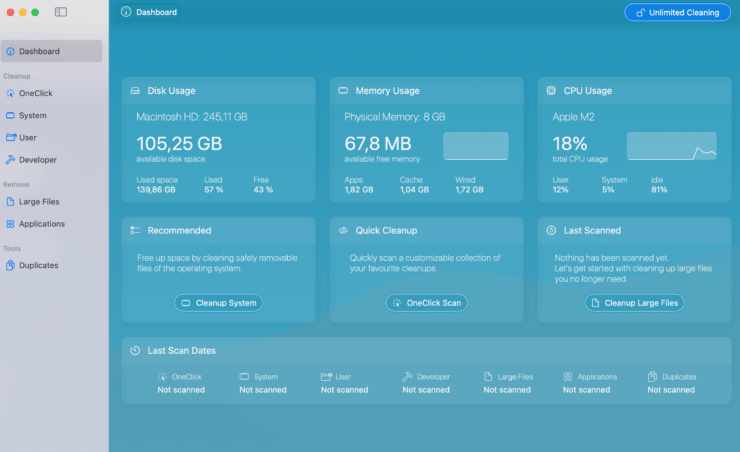Click the Duplicates icon in Last Scan Dates
Screen dimensions: 740x452
(x=652, y=377)
